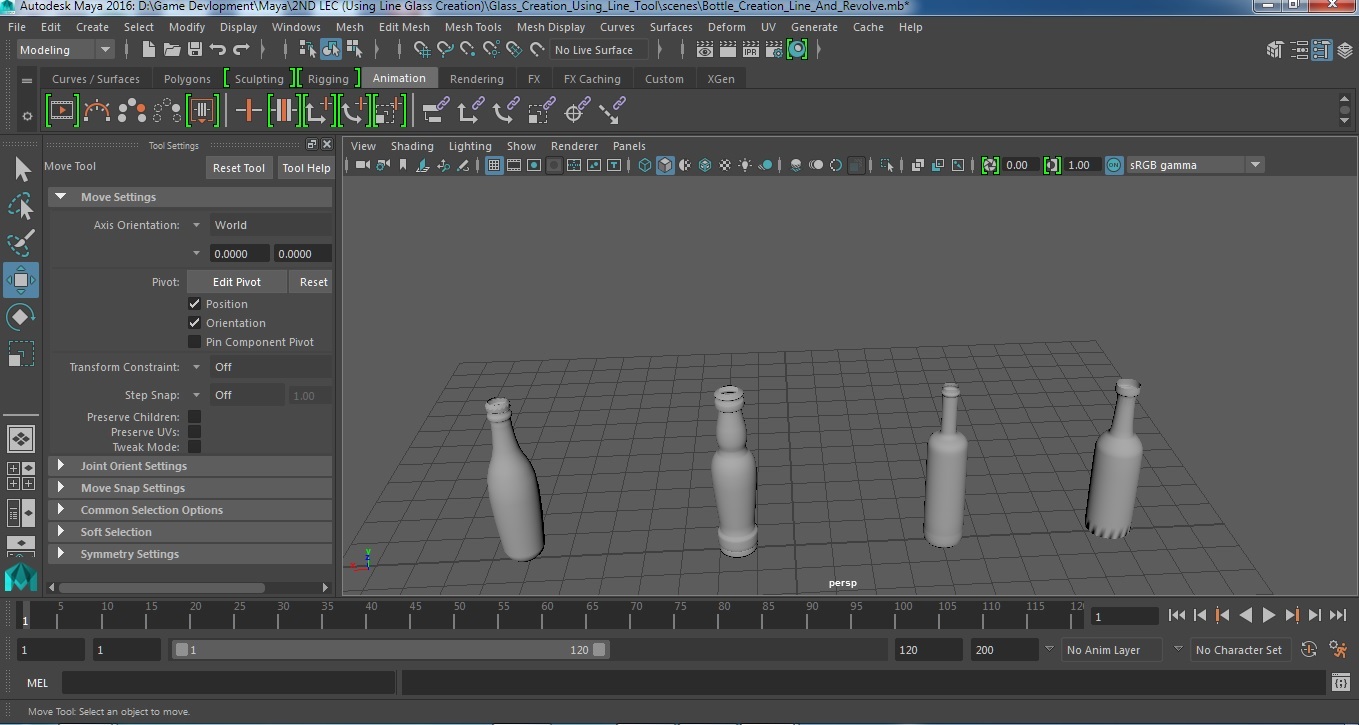Redo with the forward arrow icon
Screen dimensions: 1359x725
pyautogui.click(x=241, y=49)
